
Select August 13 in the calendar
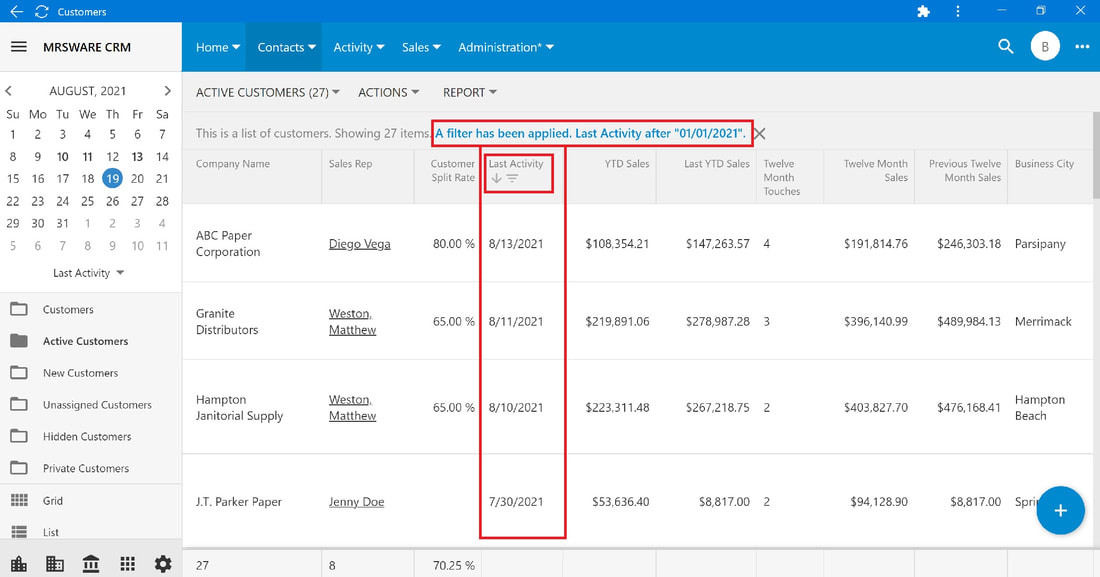138,157
